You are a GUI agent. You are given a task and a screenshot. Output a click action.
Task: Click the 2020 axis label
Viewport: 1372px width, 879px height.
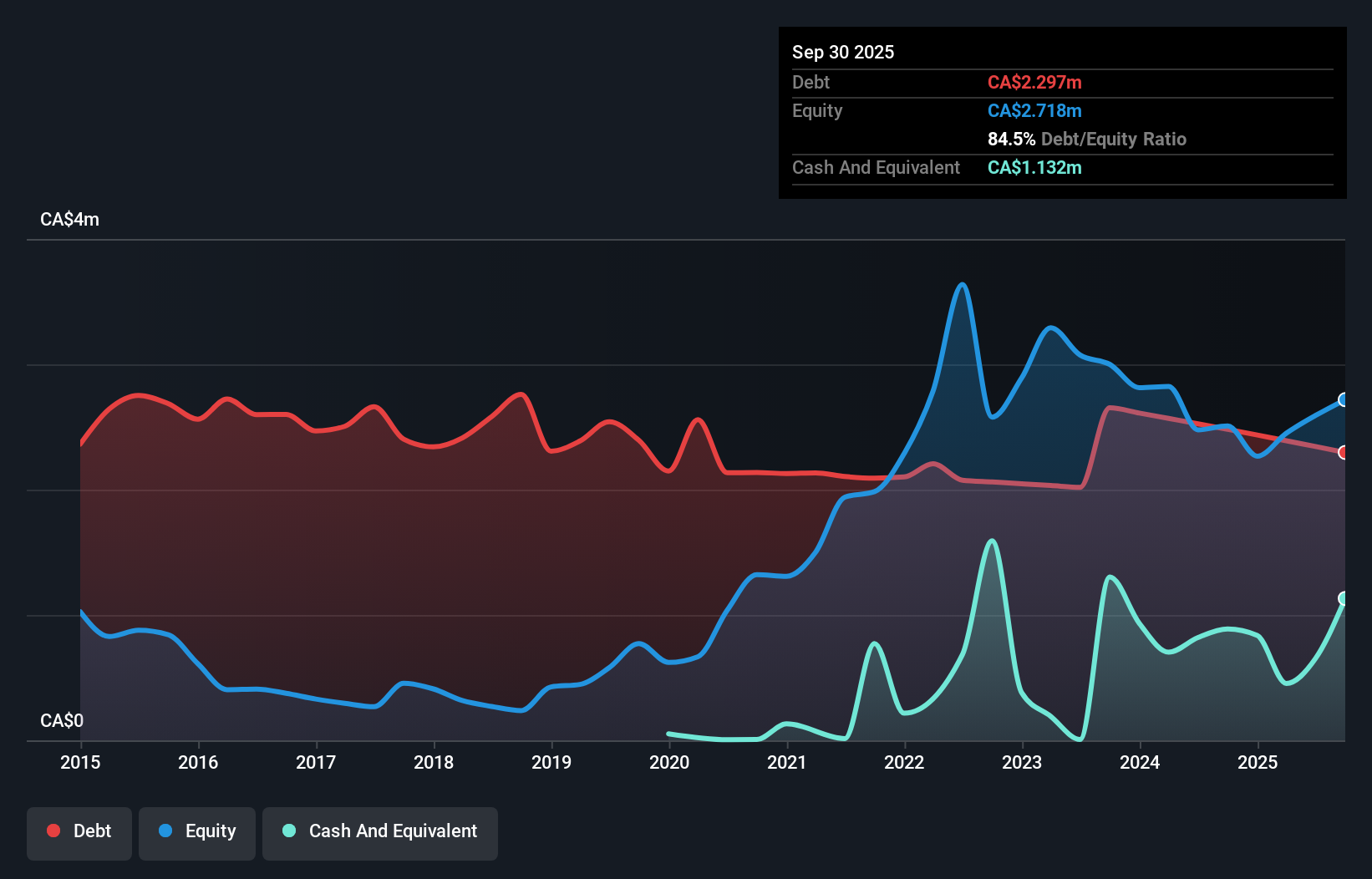(669, 762)
